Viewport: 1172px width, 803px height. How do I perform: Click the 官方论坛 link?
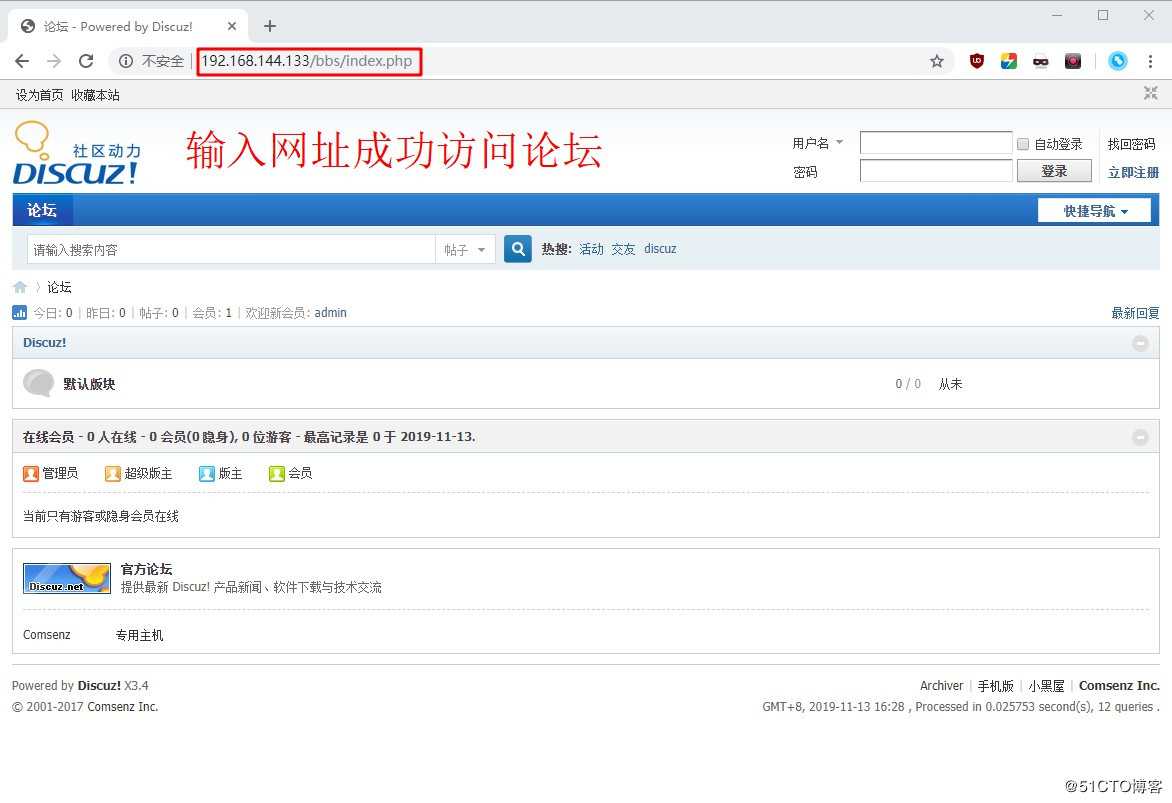[146, 569]
